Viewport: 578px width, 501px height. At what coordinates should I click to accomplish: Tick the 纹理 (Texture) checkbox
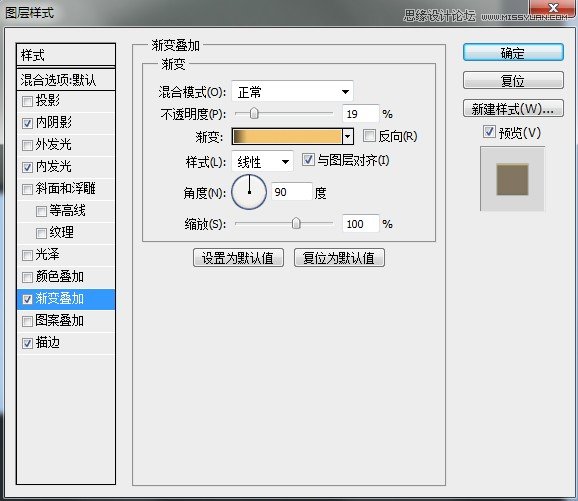pyautogui.click(x=41, y=233)
